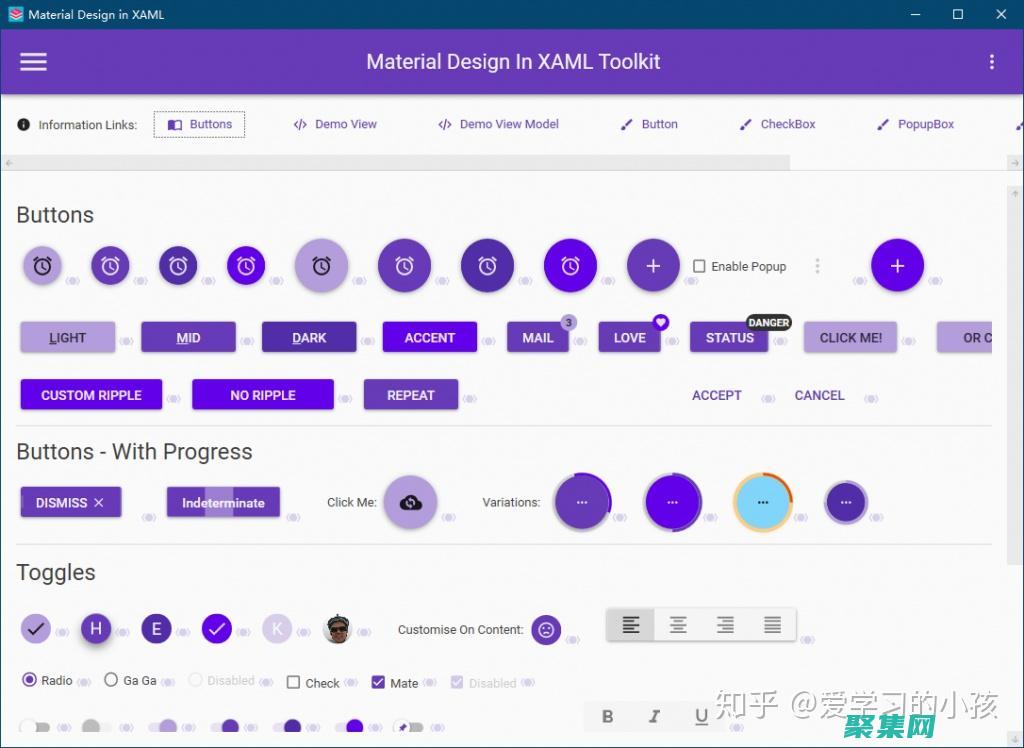
Task: Open the gray vertical dots popup box
Action: click(817, 266)
